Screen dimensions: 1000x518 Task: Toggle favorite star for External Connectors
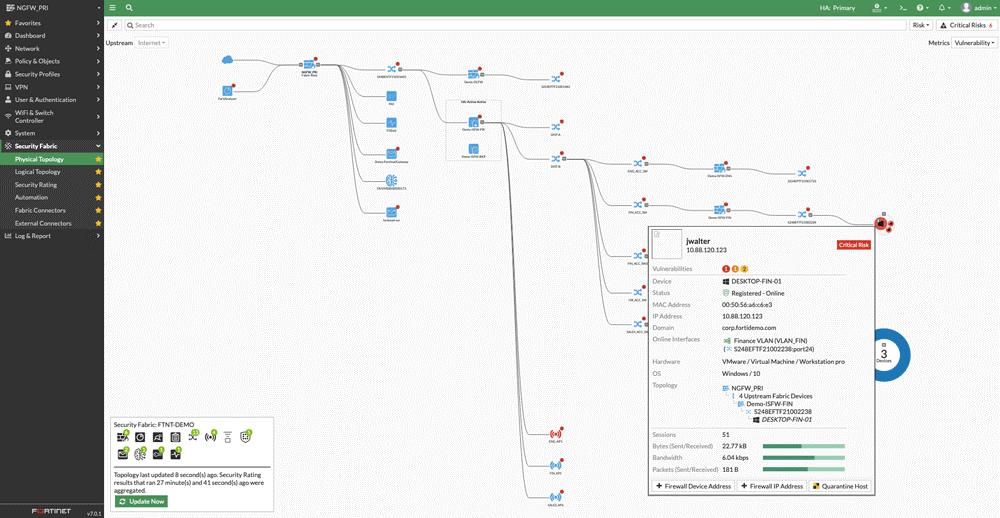(98, 223)
